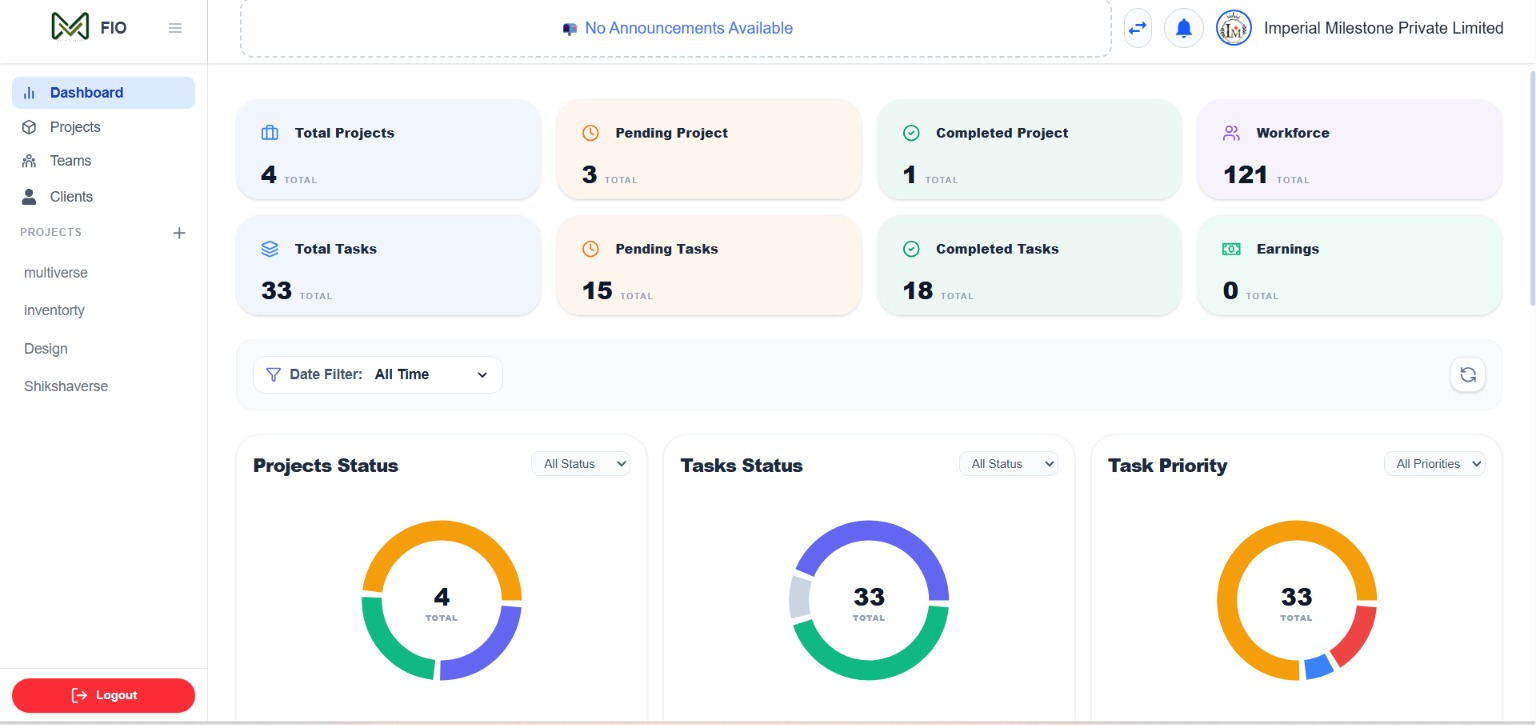Click the switch arrows icon in header
This screenshot has height=725, width=1536.
(x=1137, y=28)
